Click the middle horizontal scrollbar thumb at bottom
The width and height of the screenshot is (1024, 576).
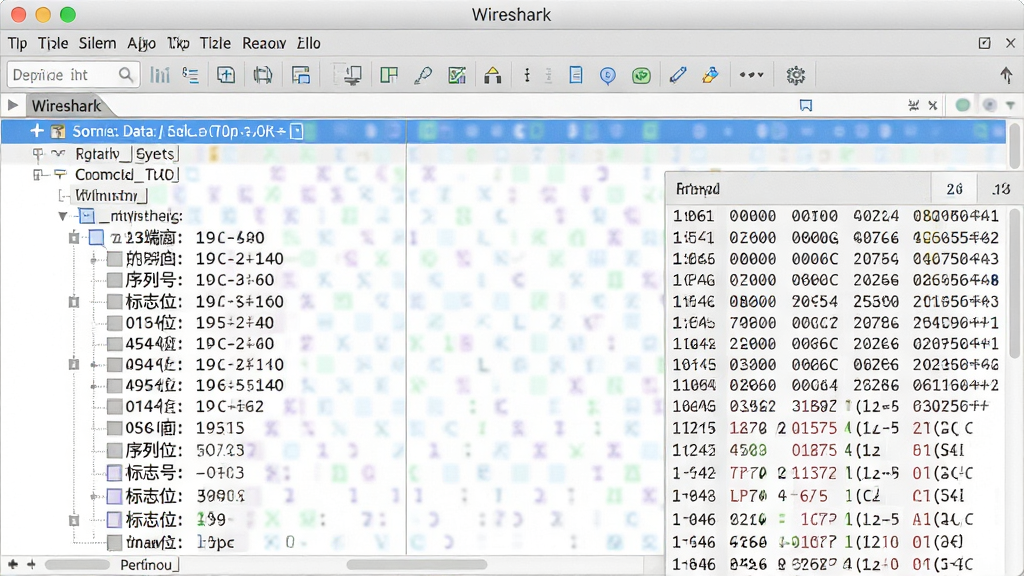tap(417, 564)
